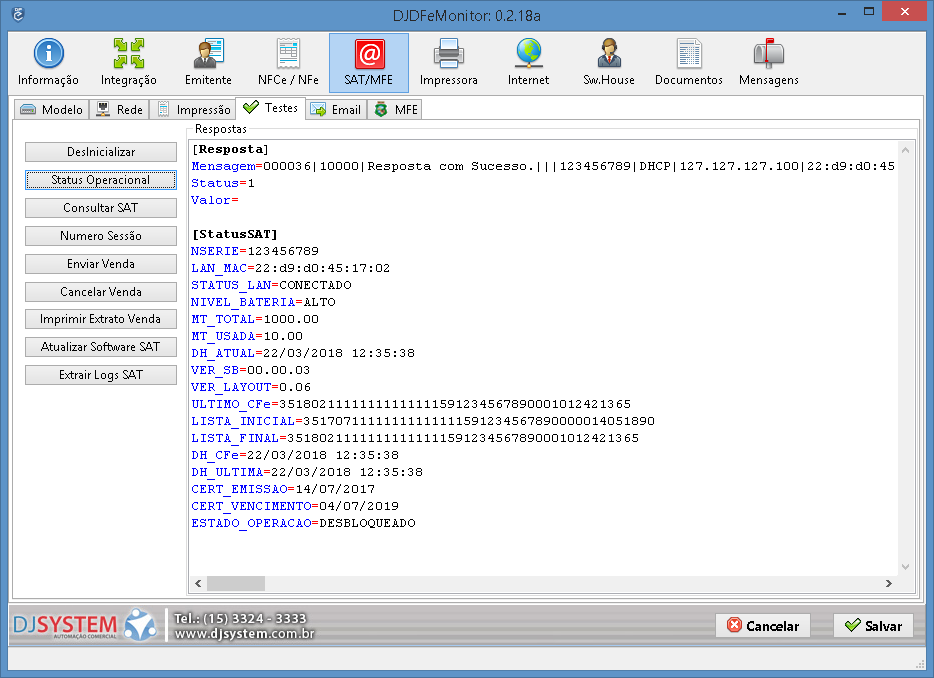
Task: Click the CERT_EMISSAO=14/07/2017 line
Action: [283, 489]
